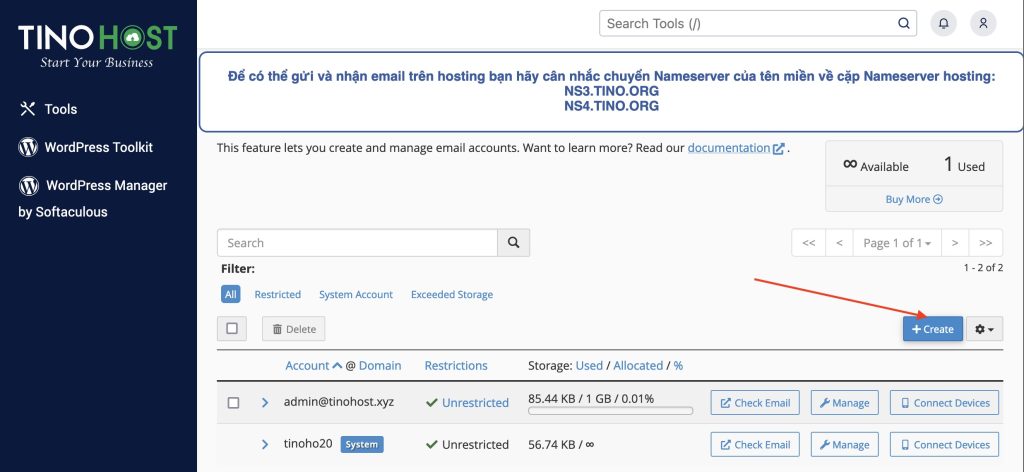Select the Exceeded Storage filter
This screenshot has width=1024, height=472.
[x=452, y=294]
